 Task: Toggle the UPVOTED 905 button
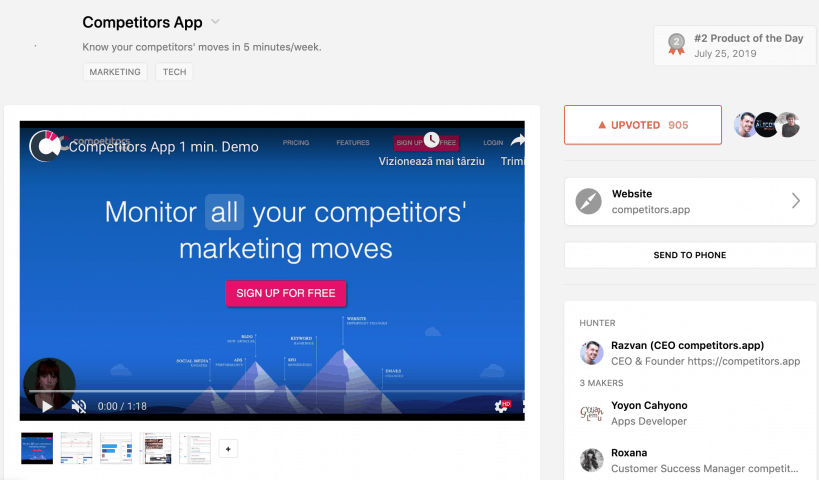tap(643, 125)
